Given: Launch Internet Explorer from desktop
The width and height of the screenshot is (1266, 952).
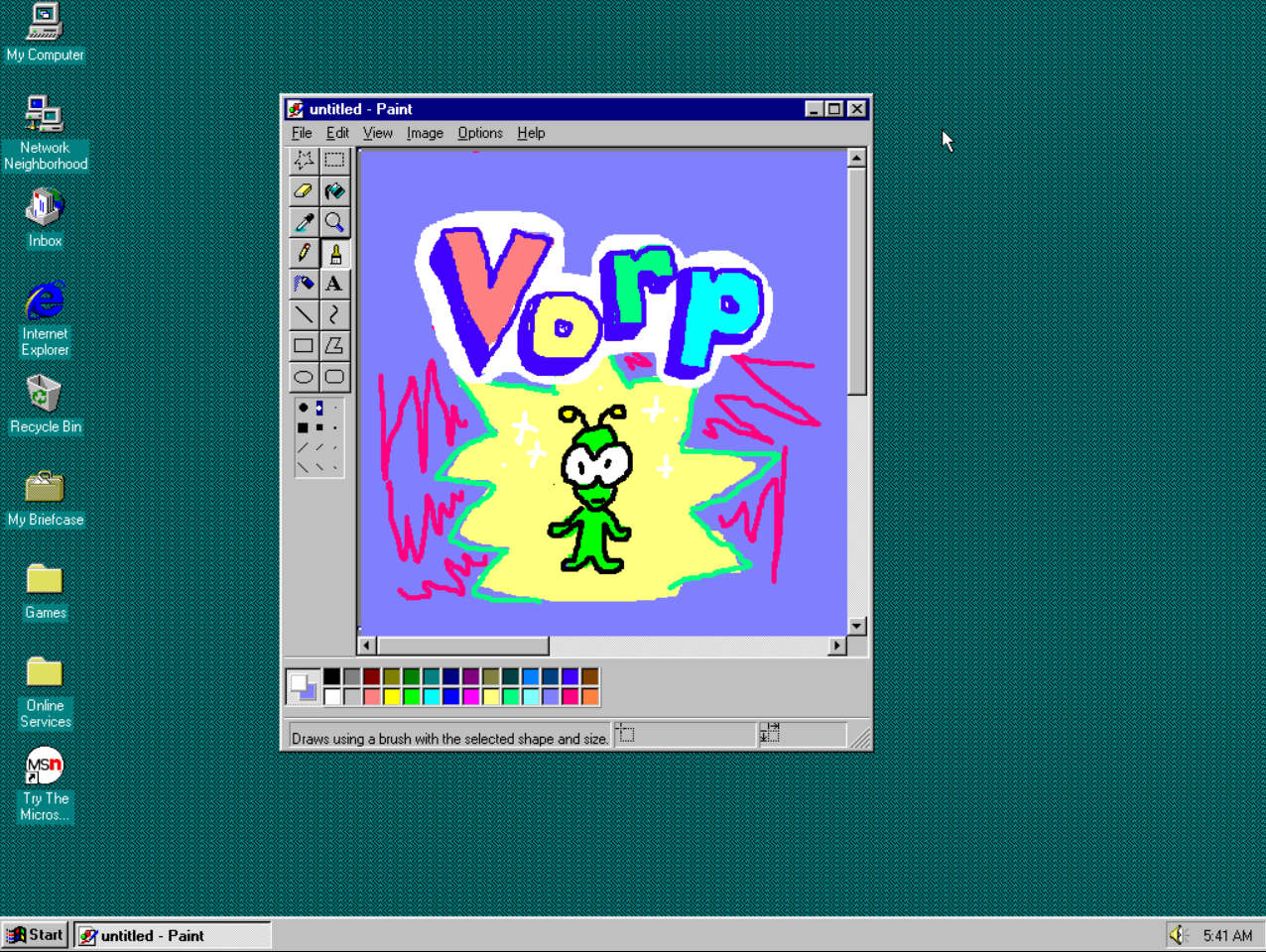Looking at the screenshot, I should click(x=45, y=318).
